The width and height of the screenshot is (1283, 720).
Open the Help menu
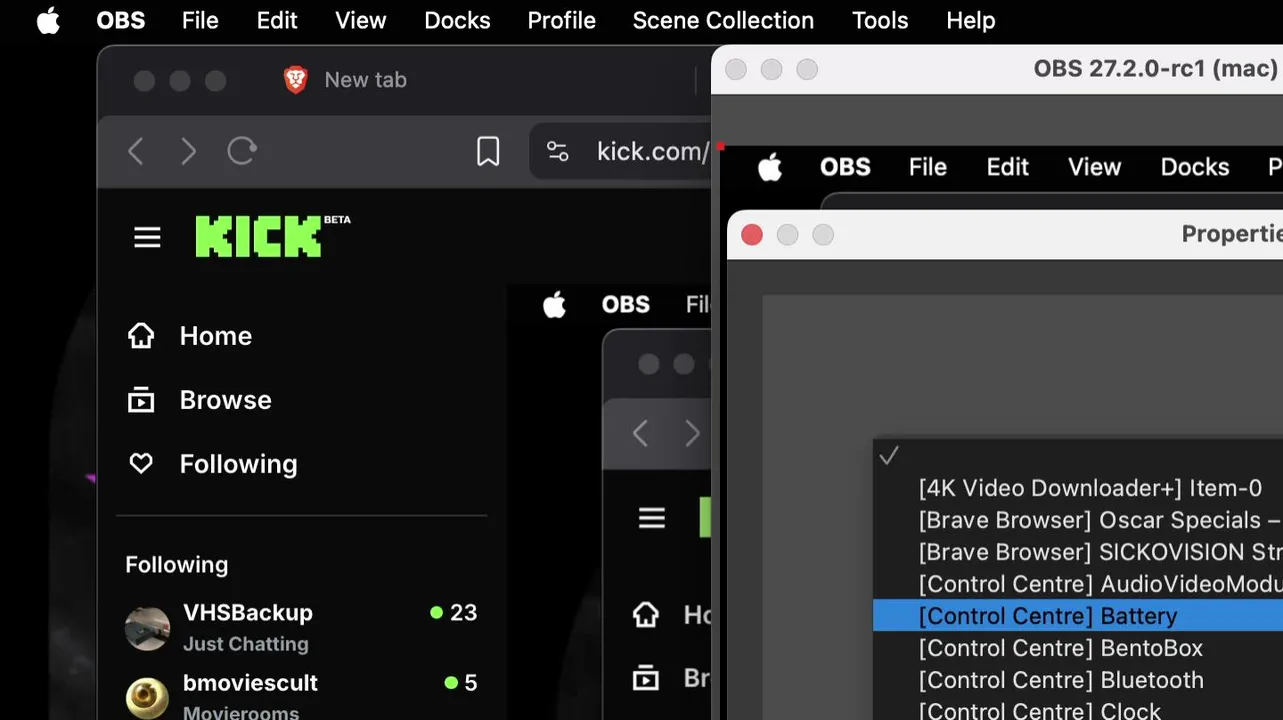pos(971,20)
